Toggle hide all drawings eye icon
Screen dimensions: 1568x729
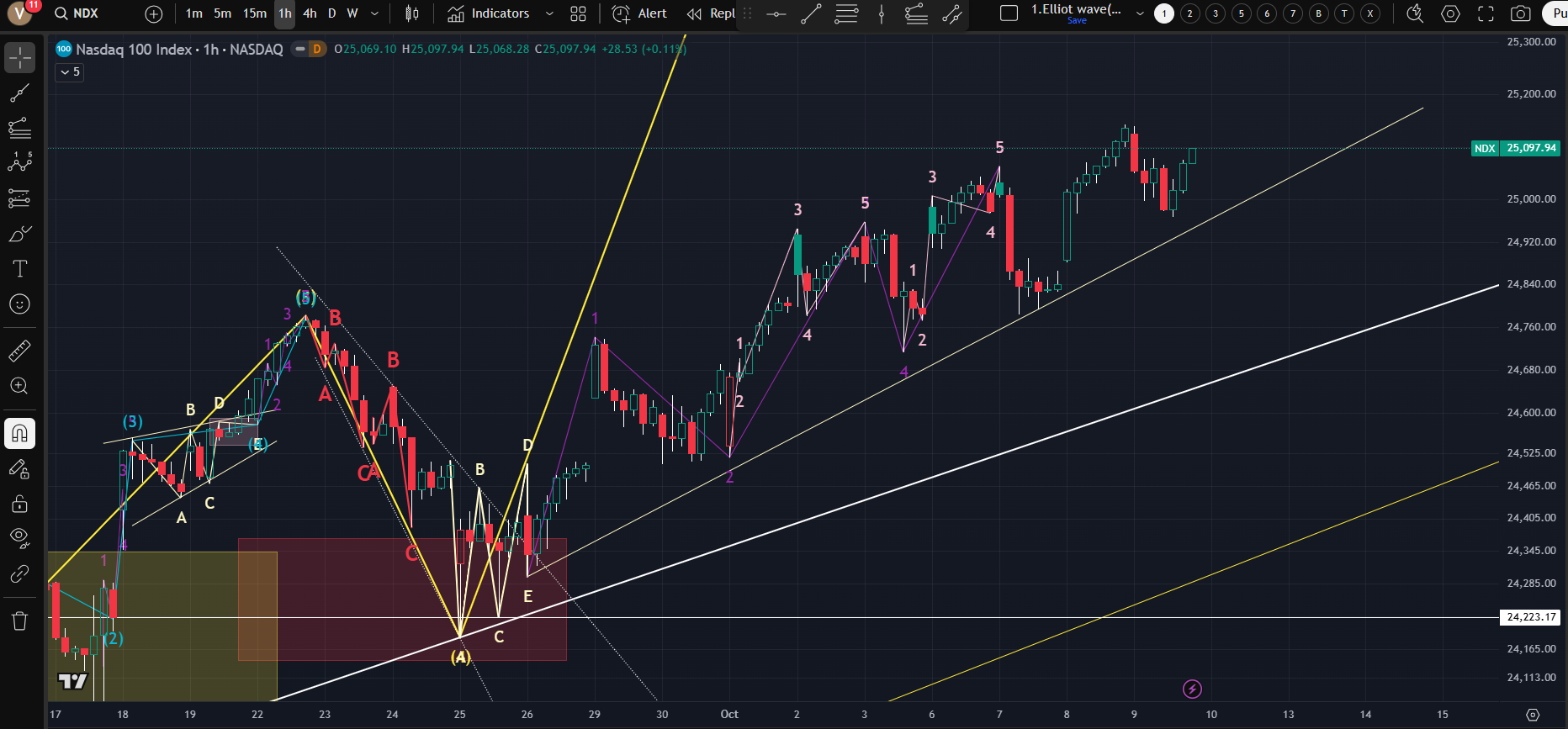click(x=19, y=537)
